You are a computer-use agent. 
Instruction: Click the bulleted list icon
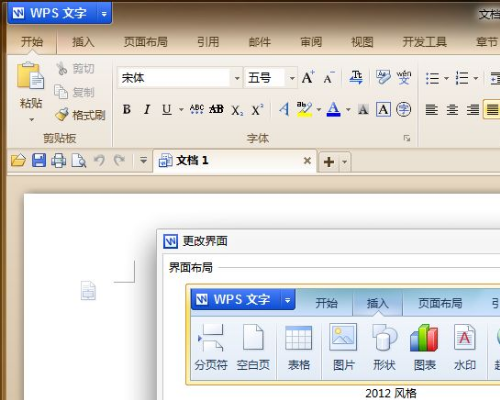(432, 79)
